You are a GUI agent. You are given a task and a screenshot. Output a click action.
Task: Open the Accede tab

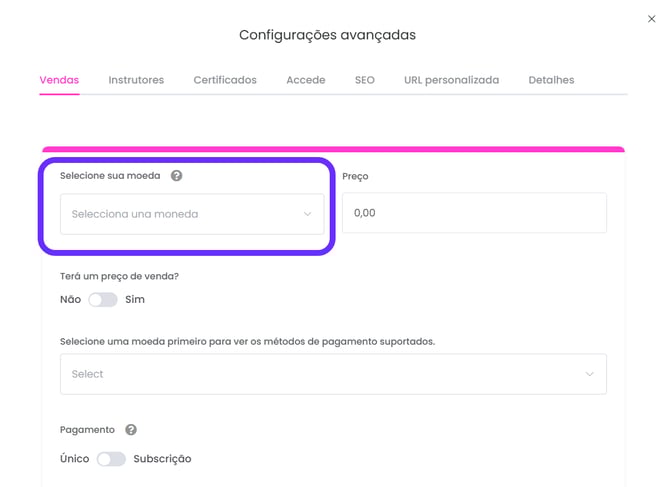pos(306,80)
